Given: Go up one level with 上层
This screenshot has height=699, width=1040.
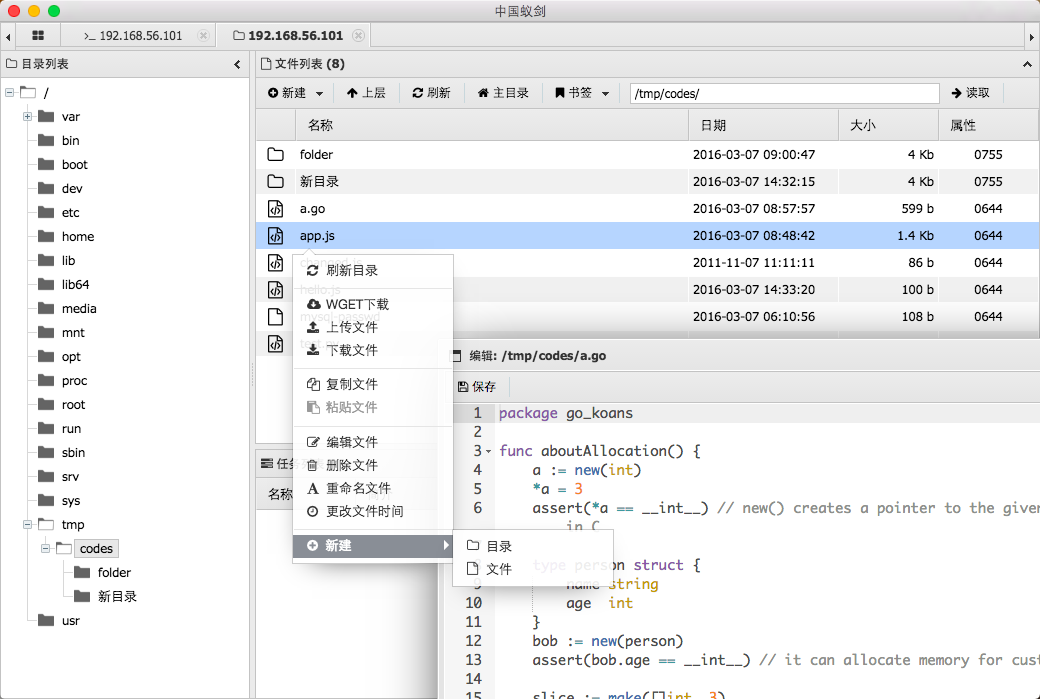Looking at the screenshot, I should tap(365, 93).
